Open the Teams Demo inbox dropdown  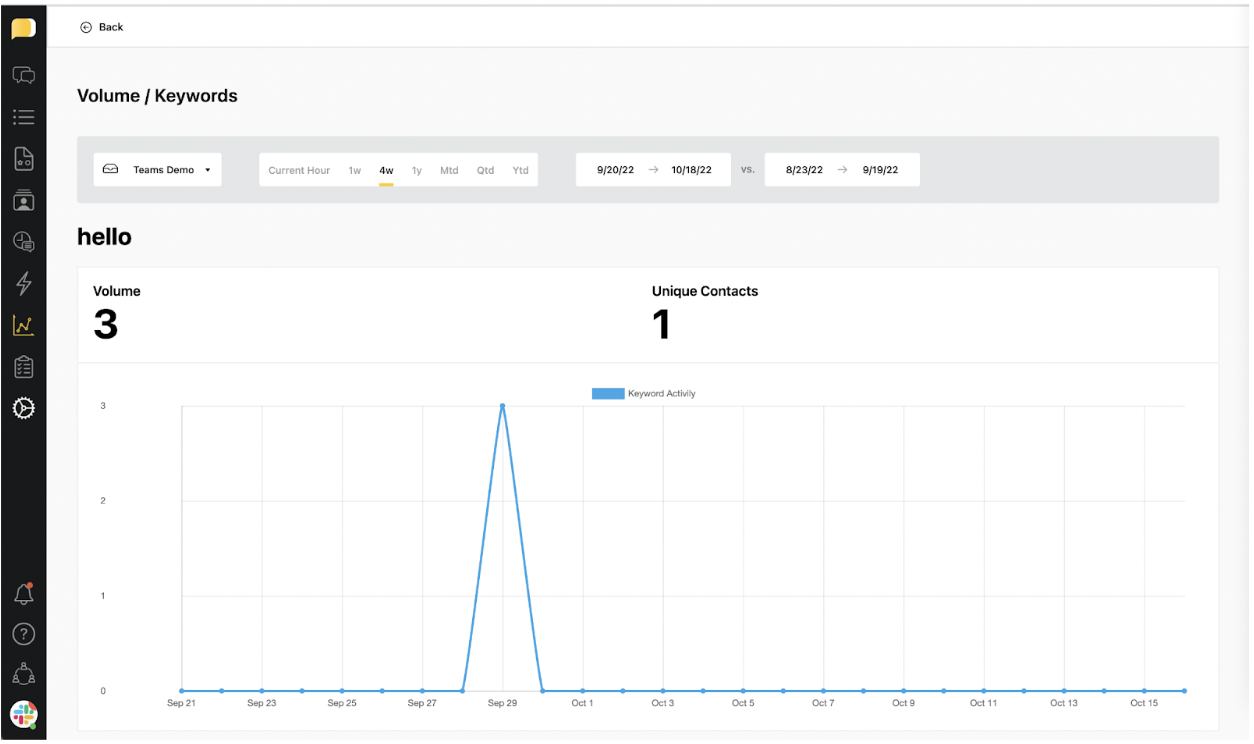pyautogui.click(x=158, y=170)
